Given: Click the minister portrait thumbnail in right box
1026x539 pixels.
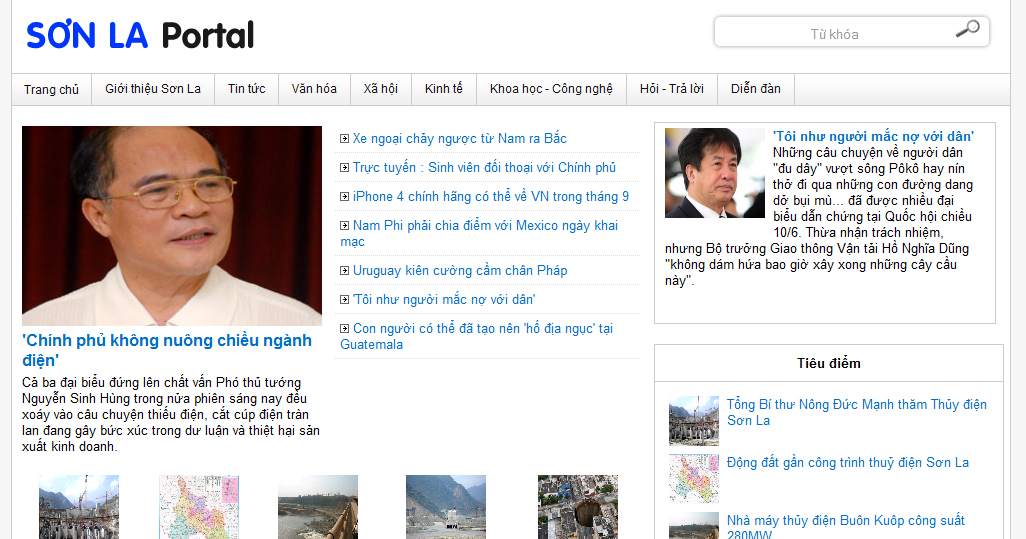Looking at the screenshot, I should (714, 173).
